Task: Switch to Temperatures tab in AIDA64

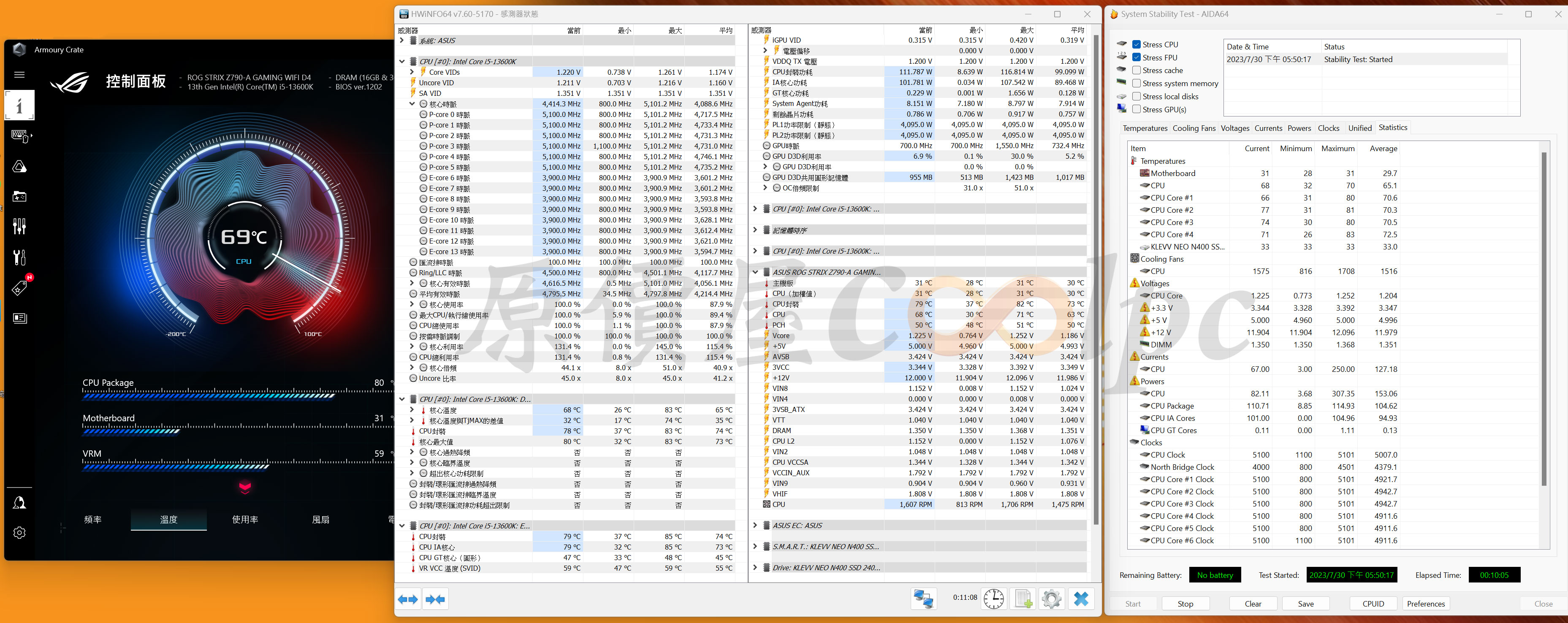Action: pyautogui.click(x=1145, y=128)
